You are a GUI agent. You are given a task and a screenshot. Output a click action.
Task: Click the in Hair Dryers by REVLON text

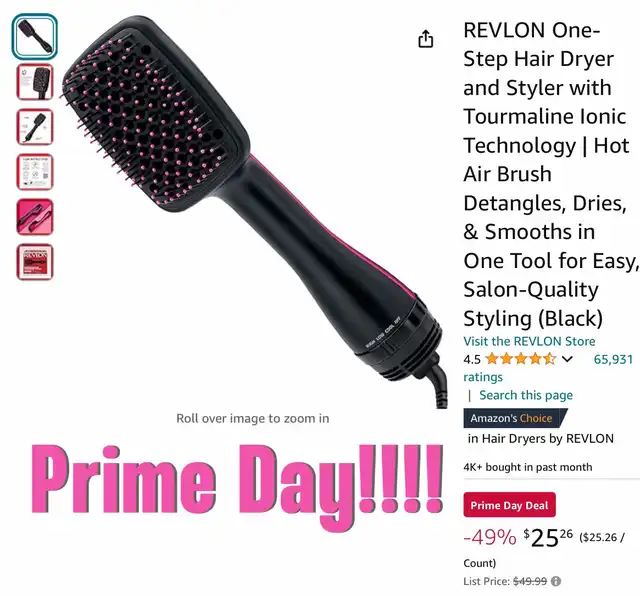pyautogui.click(x=540, y=438)
